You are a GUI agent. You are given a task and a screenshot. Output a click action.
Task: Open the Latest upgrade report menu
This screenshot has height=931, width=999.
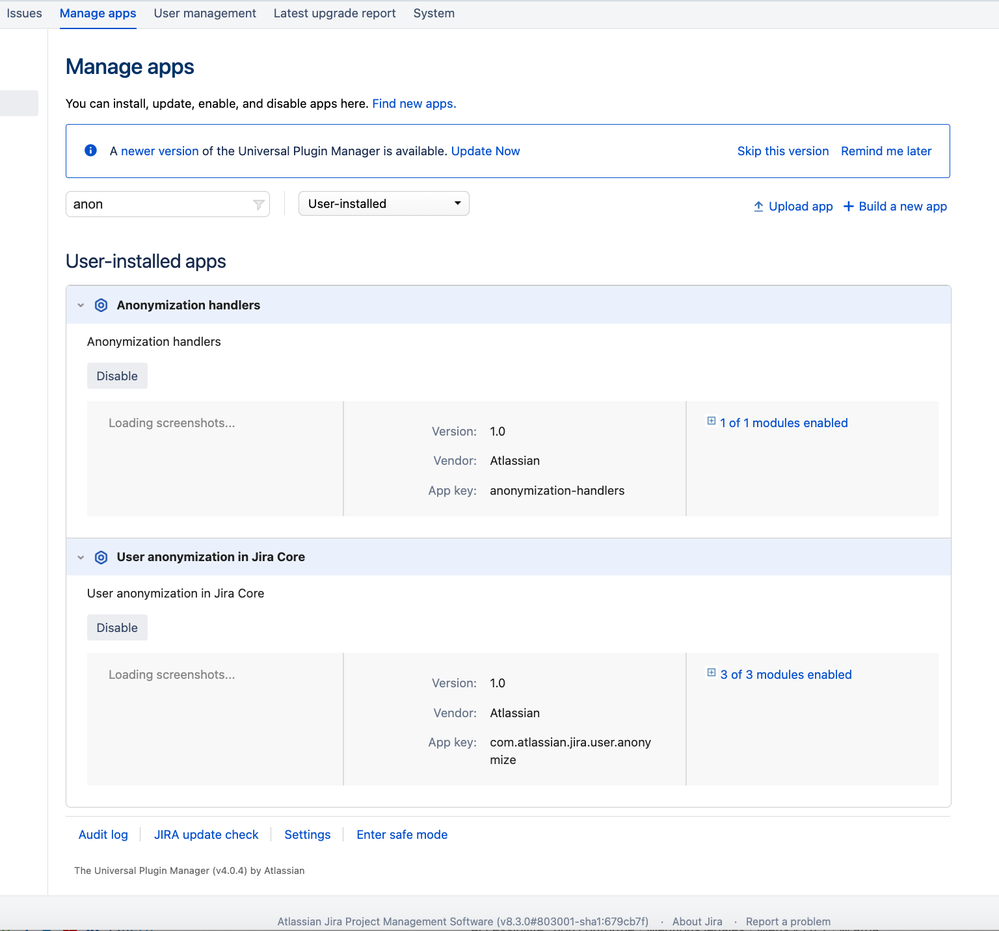334,13
